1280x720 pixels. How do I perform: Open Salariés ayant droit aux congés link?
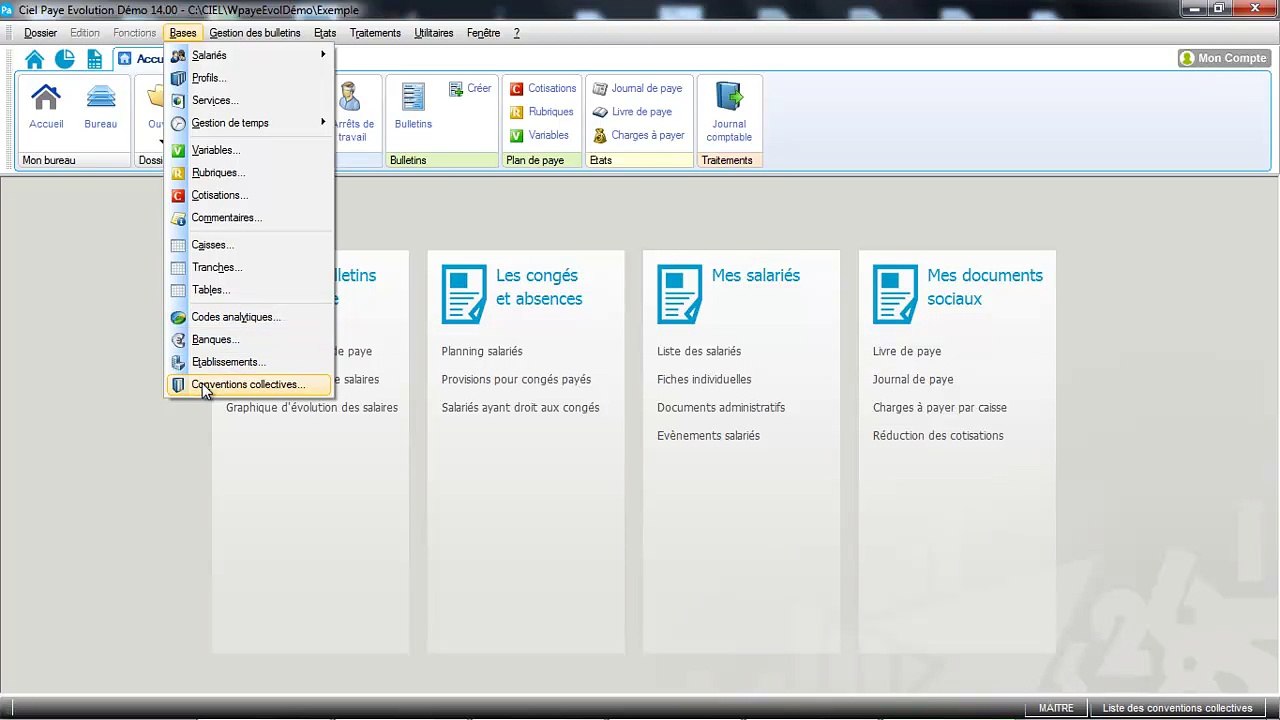(520, 407)
